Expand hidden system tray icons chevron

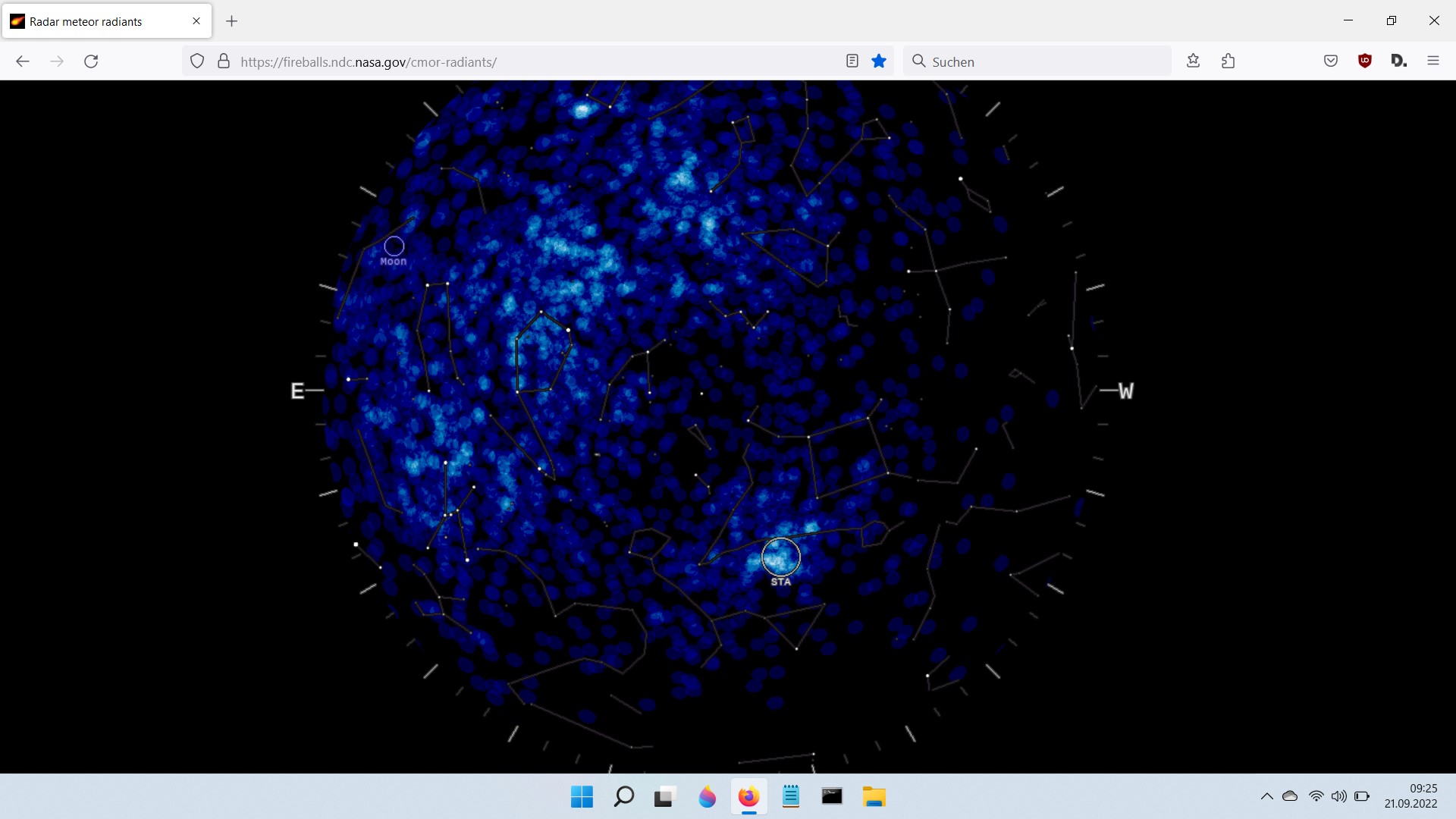point(1266,796)
